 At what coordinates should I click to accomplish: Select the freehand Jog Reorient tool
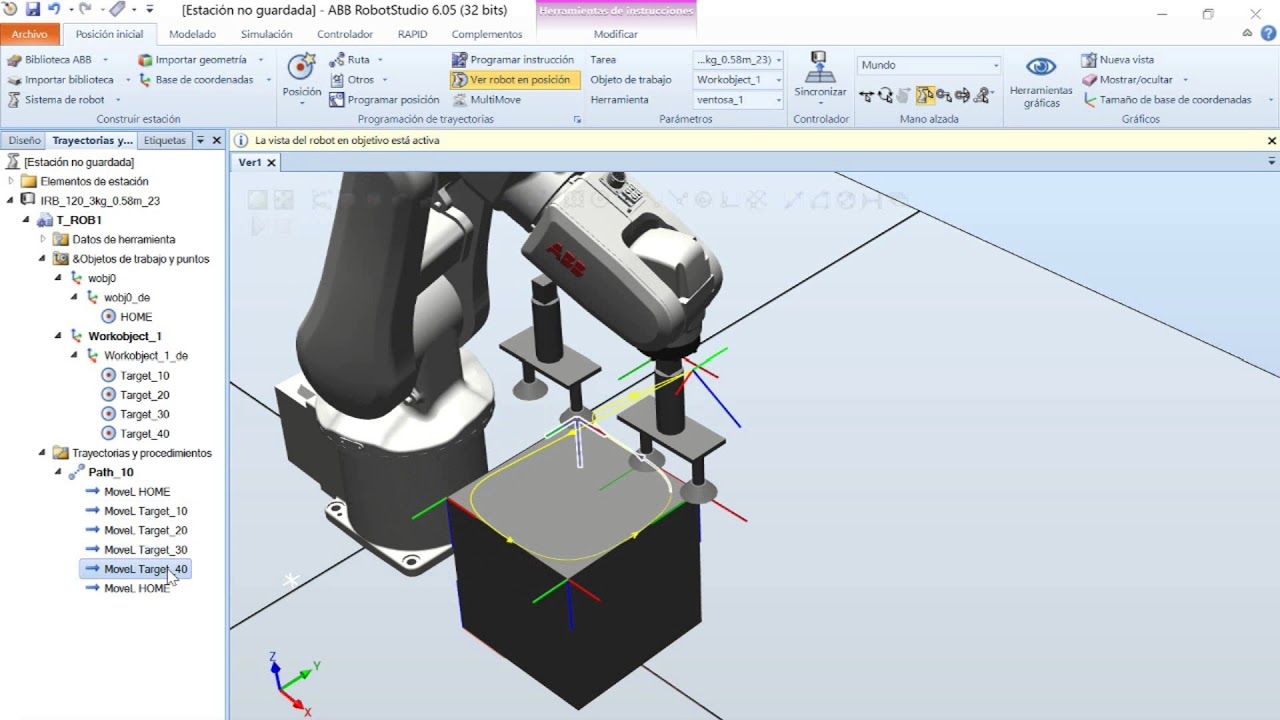click(962, 96)
